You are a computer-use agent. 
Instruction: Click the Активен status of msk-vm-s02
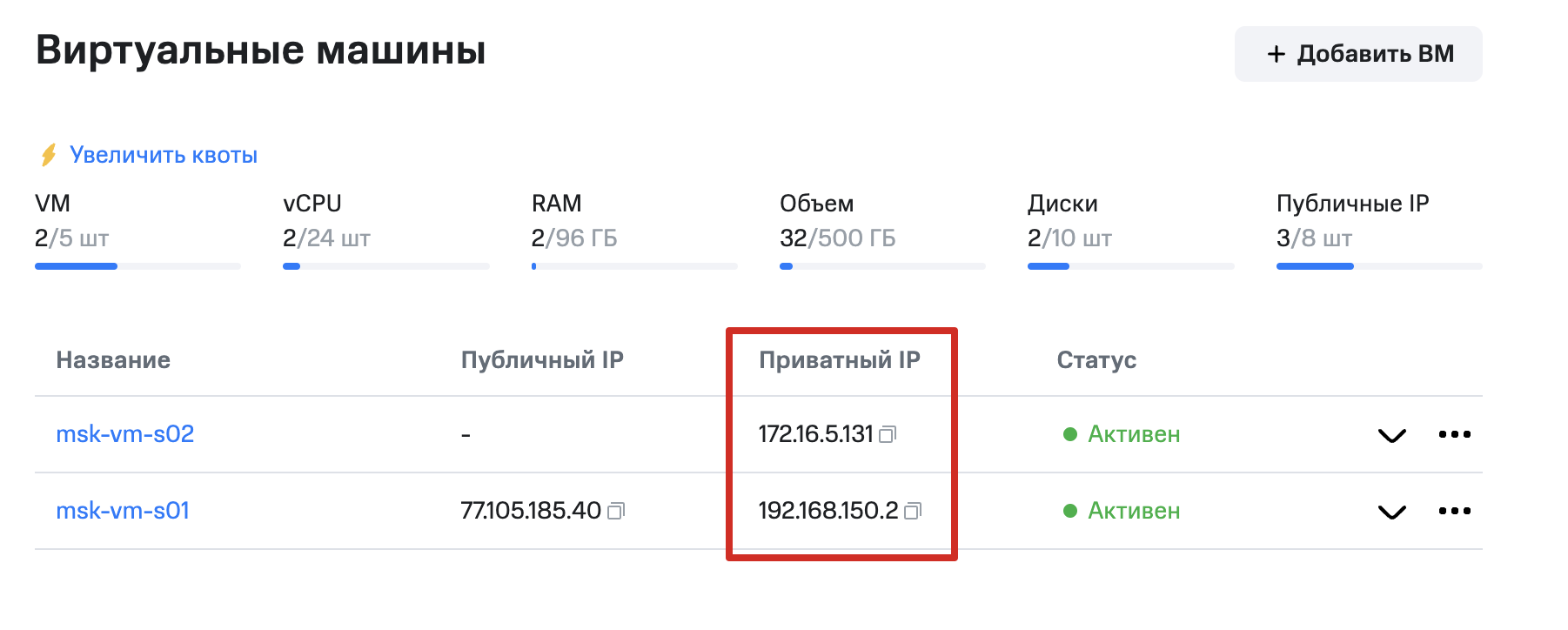(1133, 434)
